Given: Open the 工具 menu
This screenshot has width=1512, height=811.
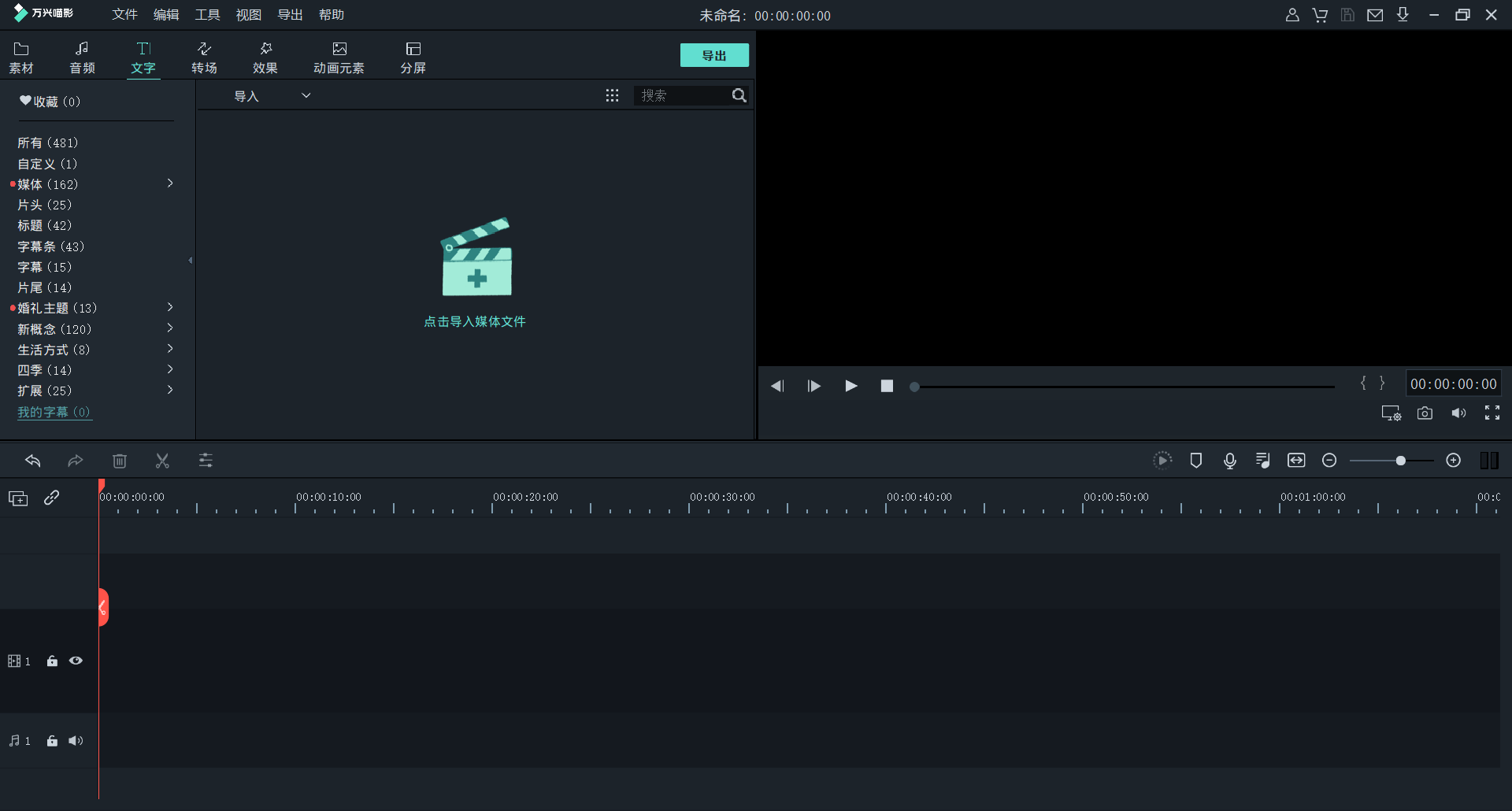Looking at the screenshot, I should tap(207, 15).
